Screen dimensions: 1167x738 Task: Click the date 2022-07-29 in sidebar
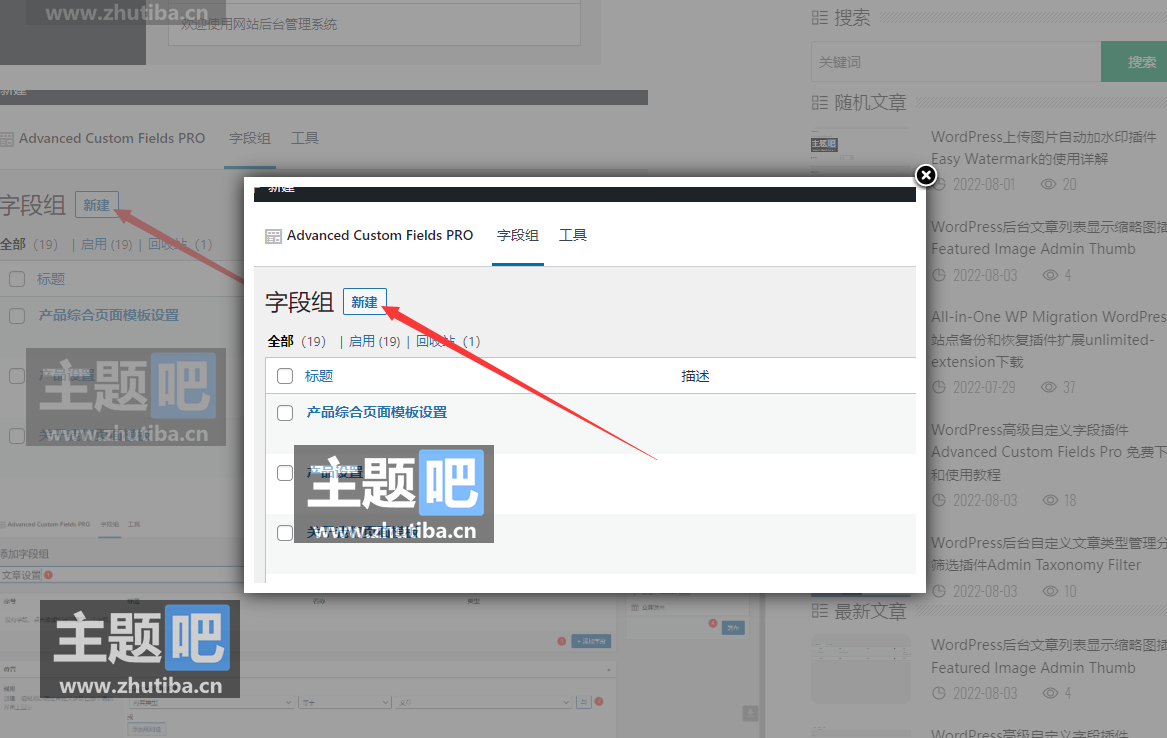point(984,388)
